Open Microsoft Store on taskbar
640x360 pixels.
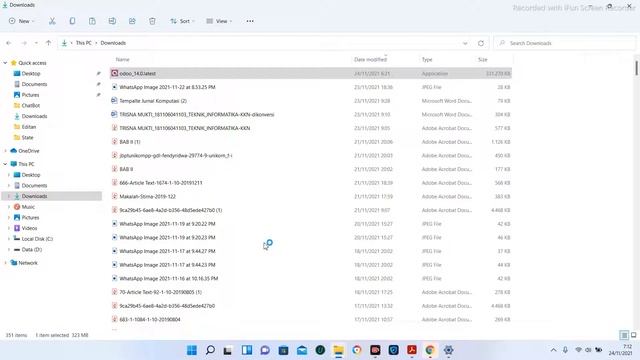point(283,350)
